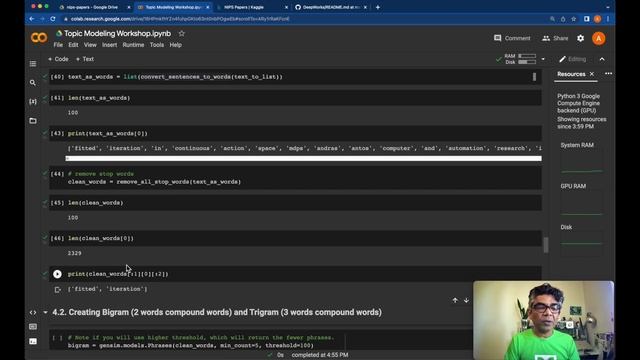The height and width of the screenshot is (360, 640).
Task: Move the section cell up
Action: coord(455,300)
